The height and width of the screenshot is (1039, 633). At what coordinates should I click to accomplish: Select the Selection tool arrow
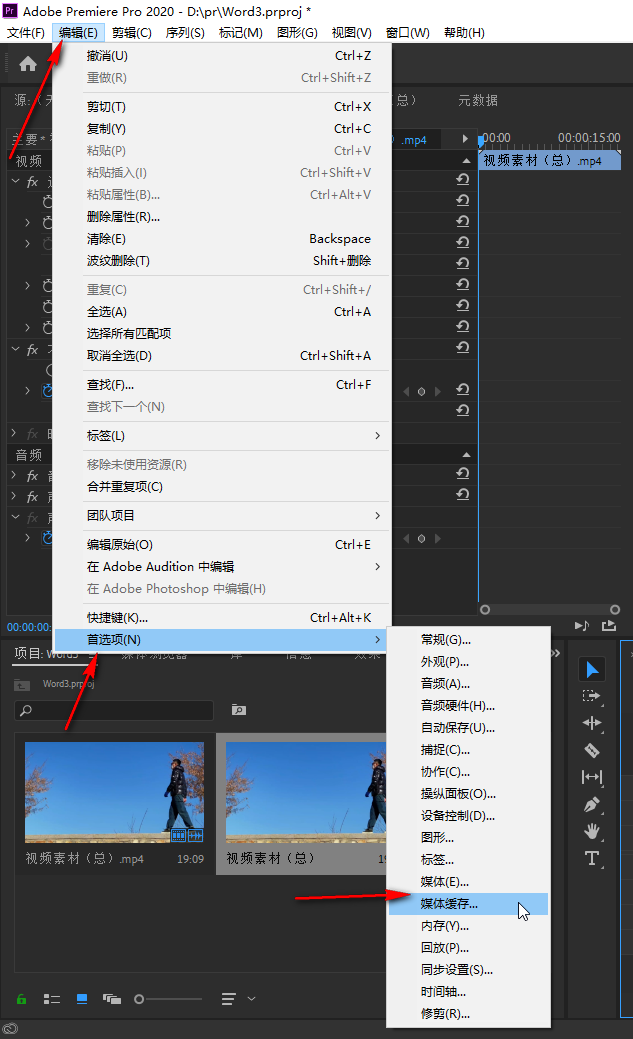pos(592,669)
